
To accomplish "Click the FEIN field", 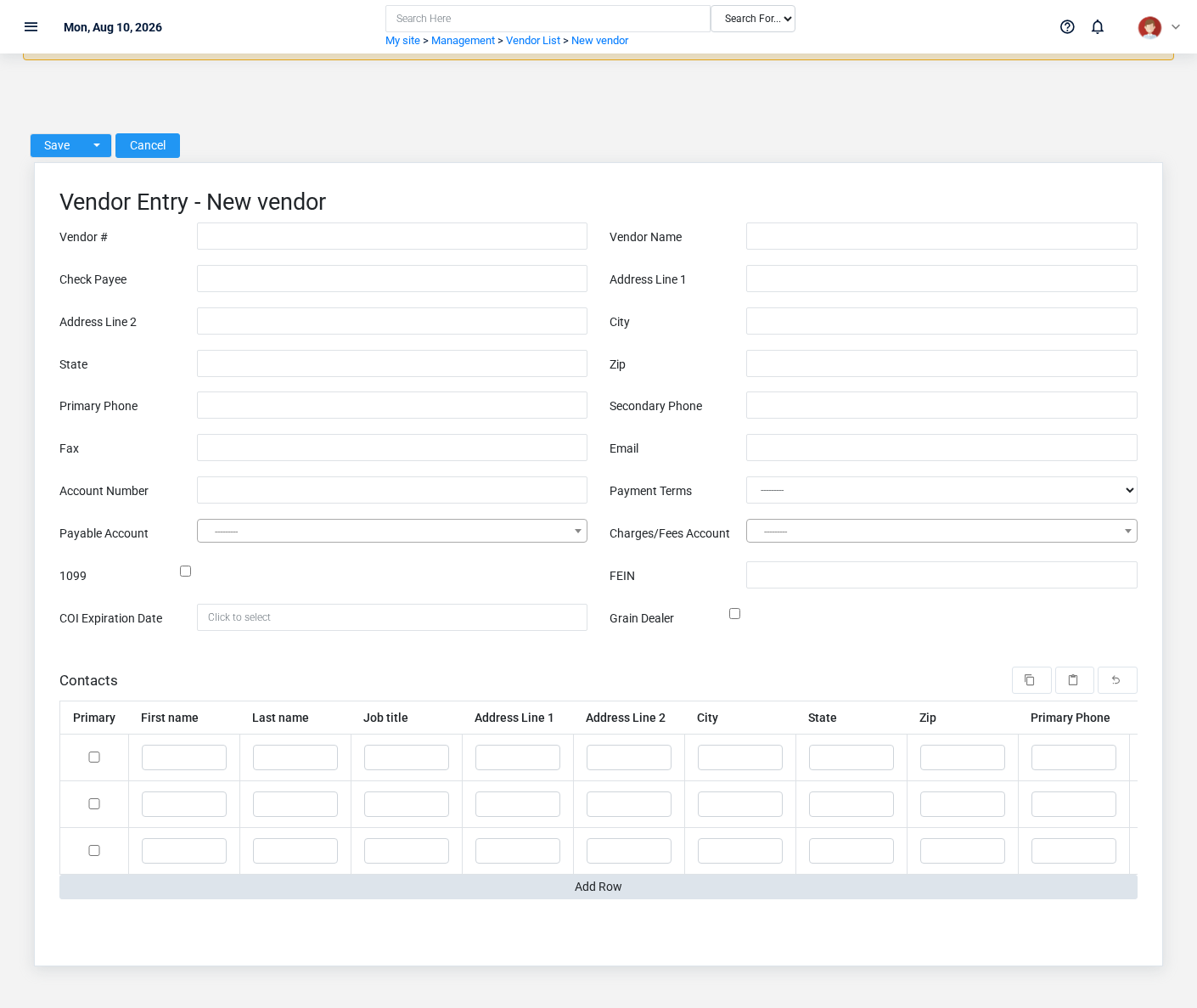I will [941, 575].
